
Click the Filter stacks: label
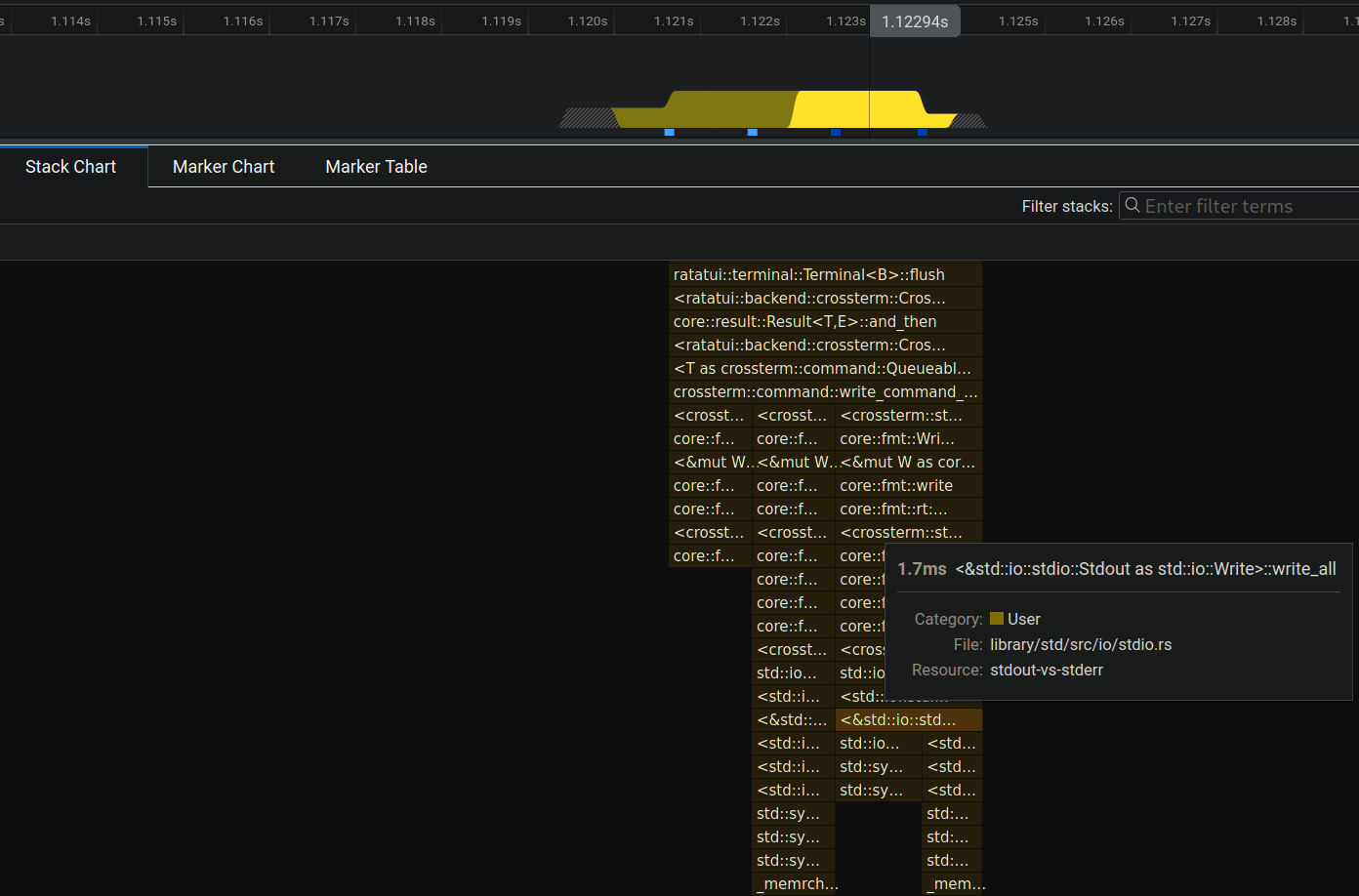(1067, 206)
